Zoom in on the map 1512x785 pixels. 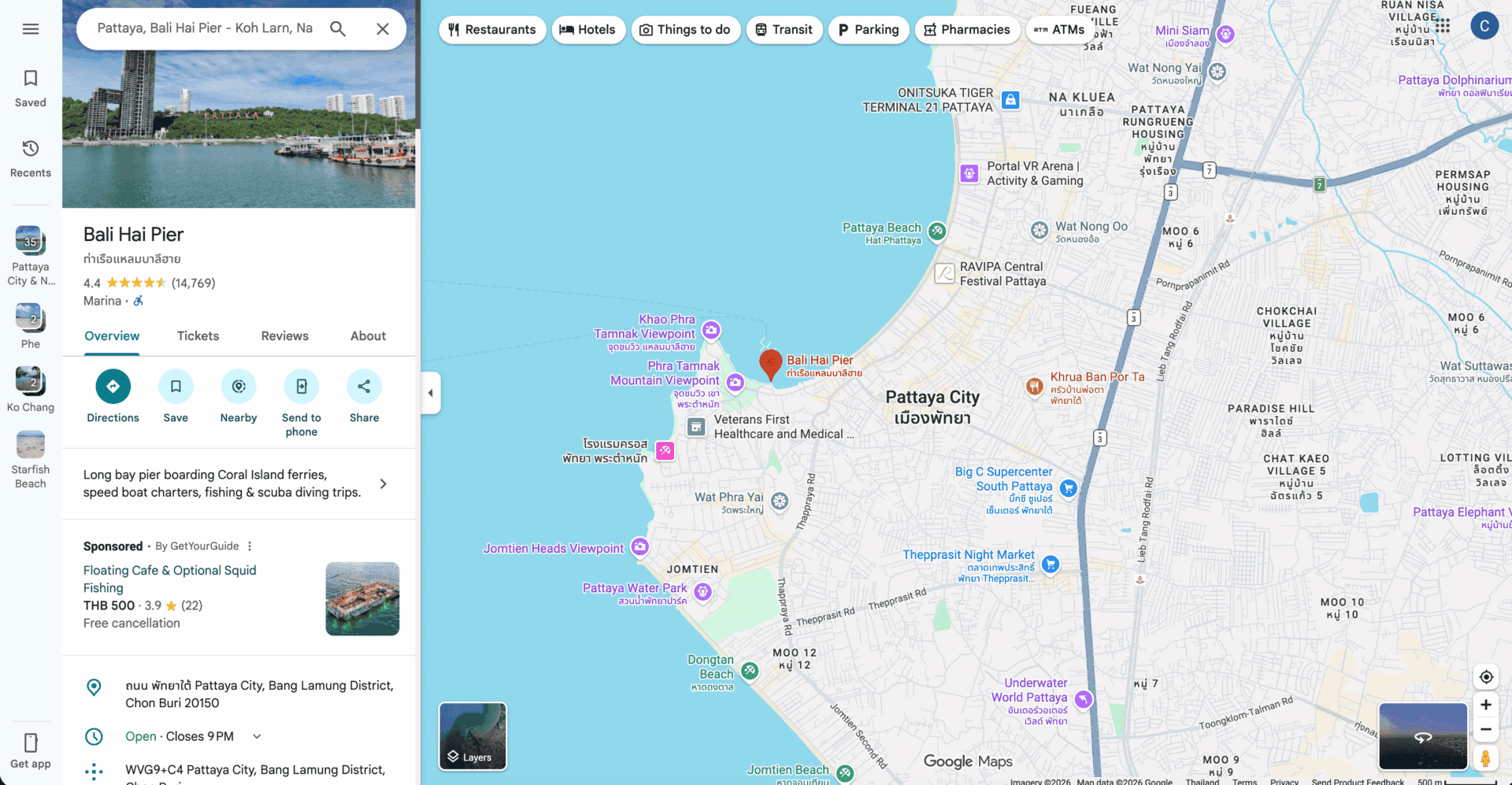pos(1486,705)
